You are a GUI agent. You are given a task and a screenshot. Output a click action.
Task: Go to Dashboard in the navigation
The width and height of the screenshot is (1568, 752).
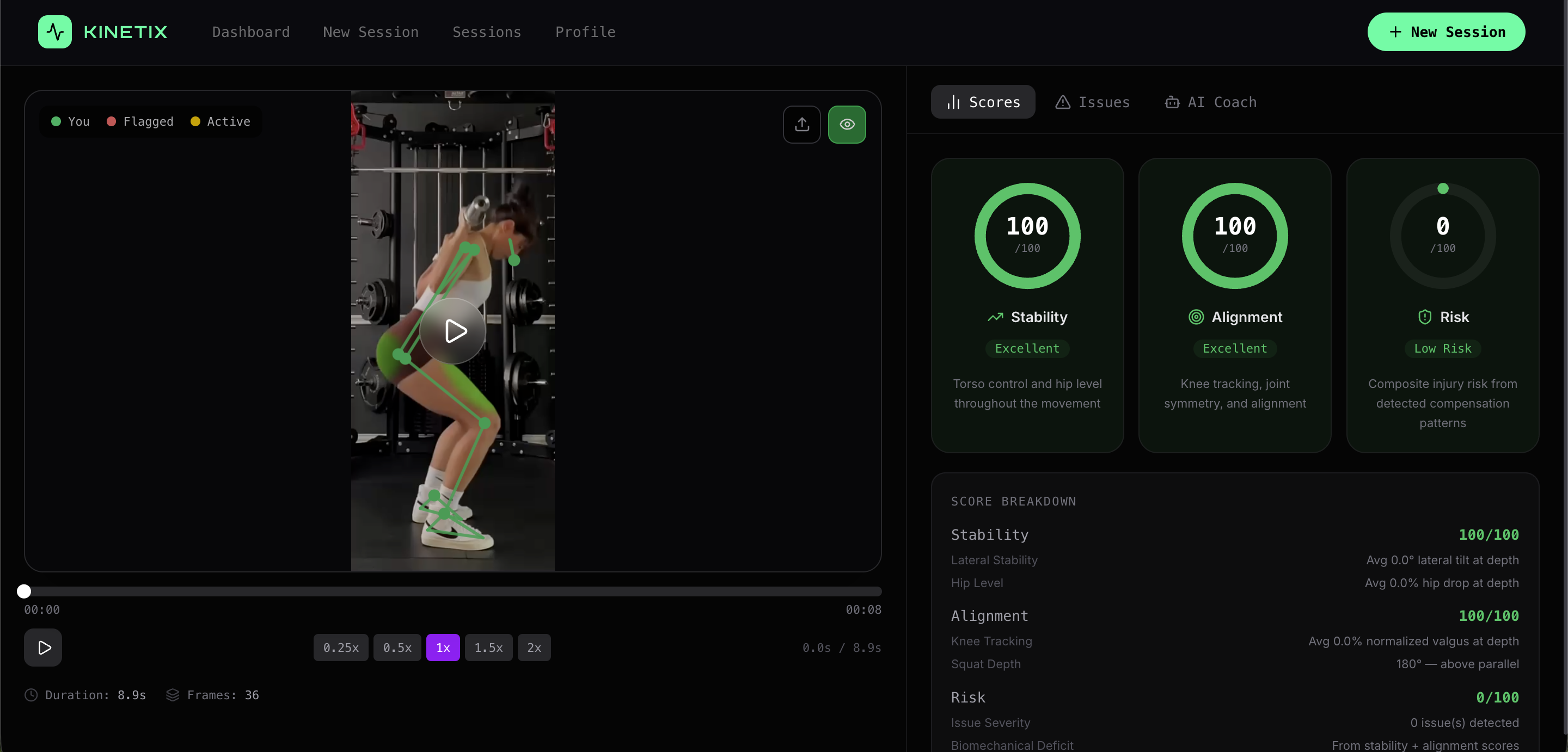pos(251,32)
